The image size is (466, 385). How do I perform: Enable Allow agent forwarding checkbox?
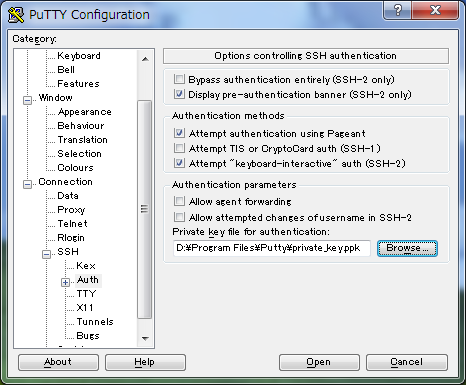179,201
